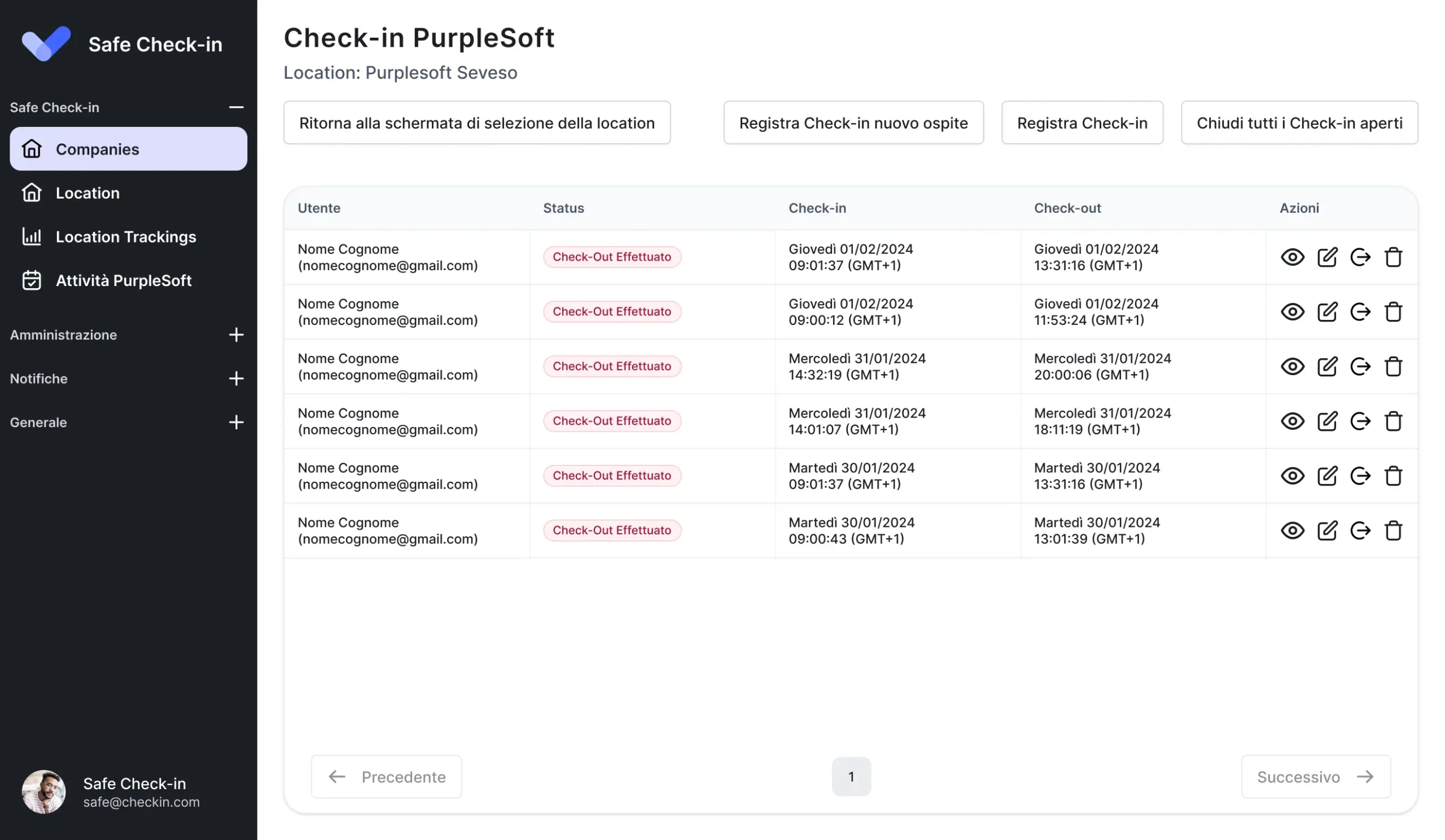1445x840 pixels.
Task: Click Registra Check-in nuovo ospite
Action: tap(853, 122)
